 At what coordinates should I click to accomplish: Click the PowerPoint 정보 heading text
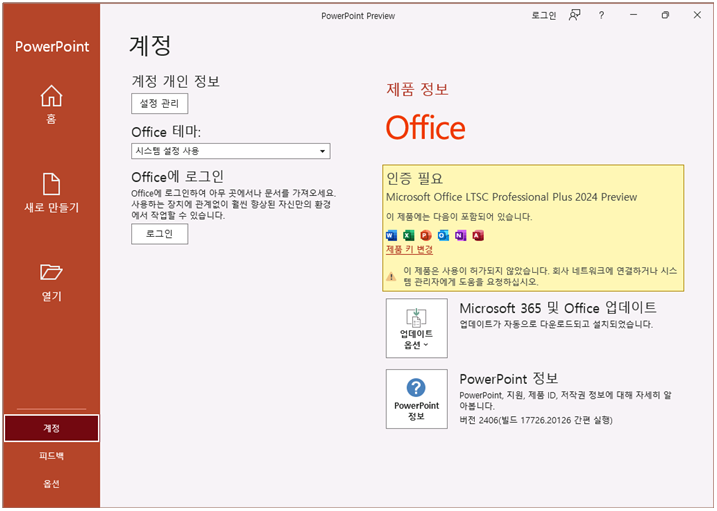click(508, 379)
